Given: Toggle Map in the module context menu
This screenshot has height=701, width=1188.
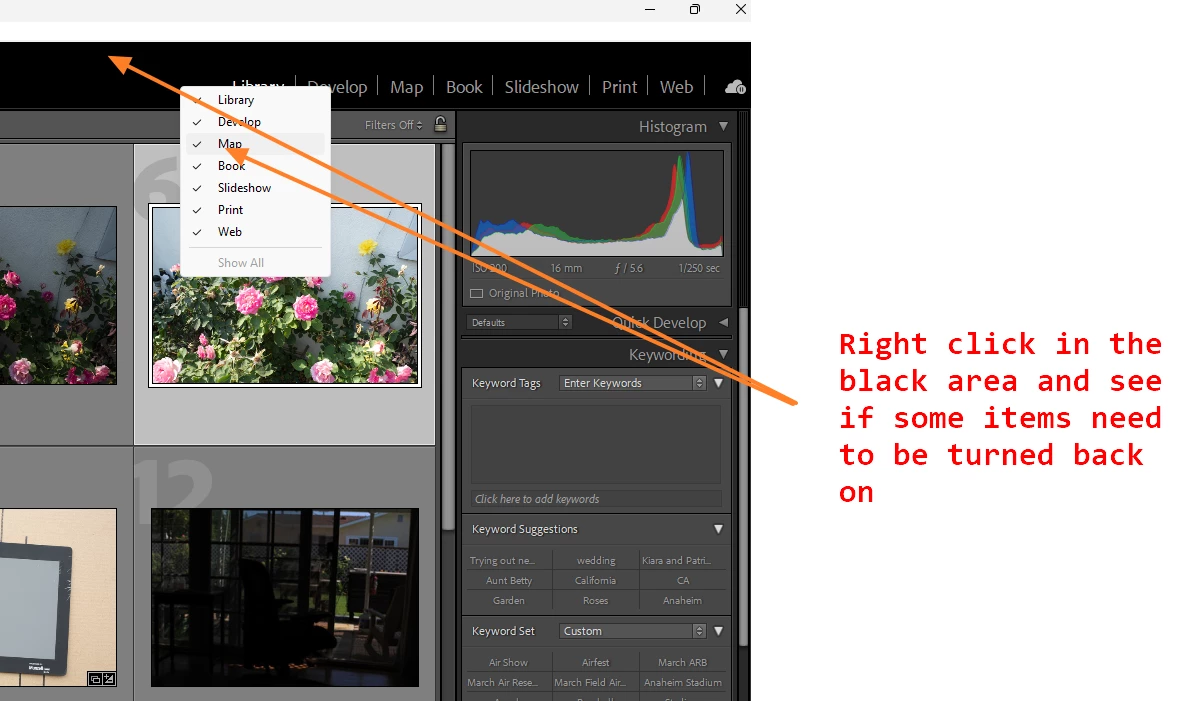Looking at the screenshot, I should pyautogui.click(x=255, y=144).
